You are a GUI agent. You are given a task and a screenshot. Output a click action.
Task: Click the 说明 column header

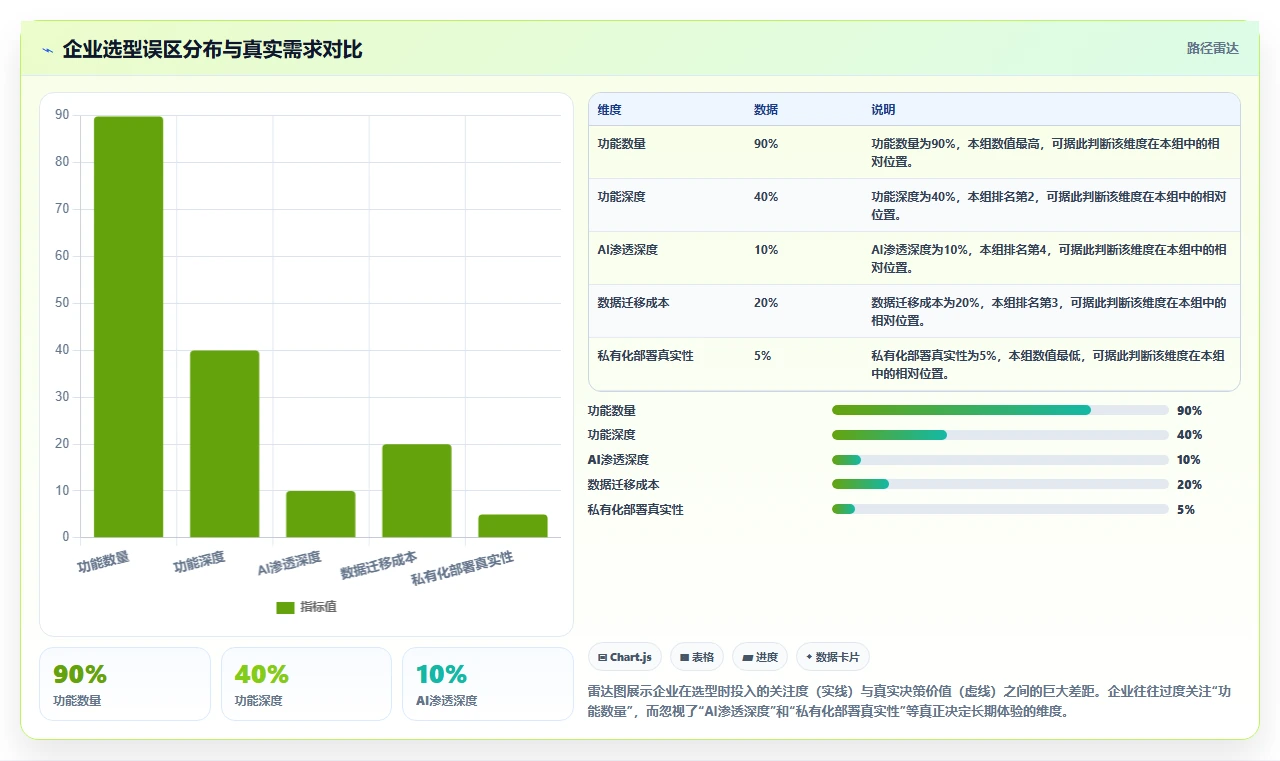coord(883,109)
